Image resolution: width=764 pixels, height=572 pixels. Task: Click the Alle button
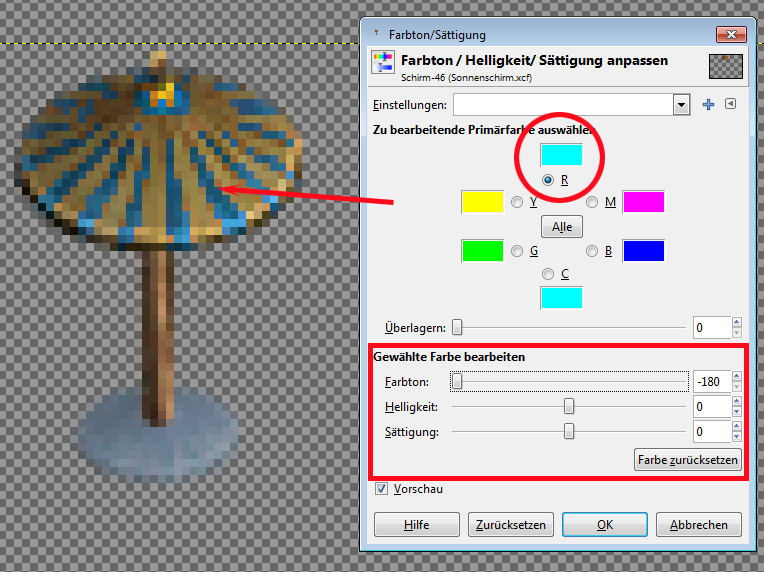tap(562, 227)
